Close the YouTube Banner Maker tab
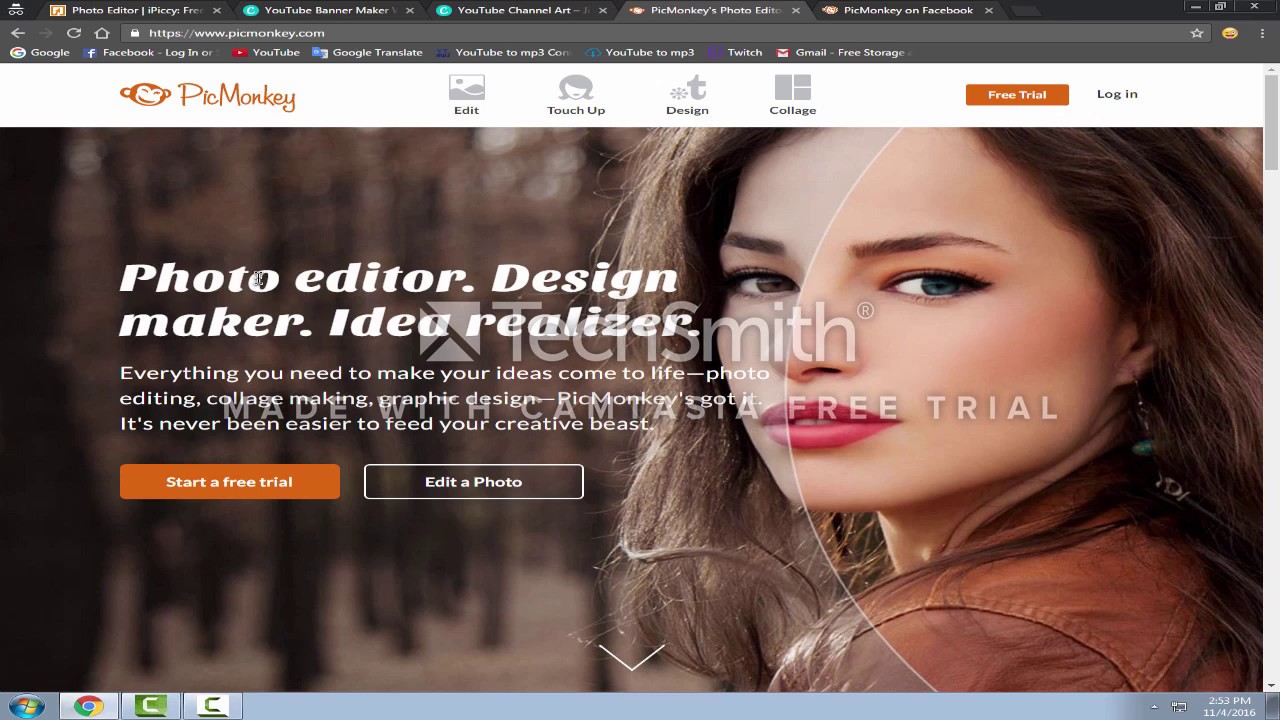1280x720 pixels. tap(409, 10)
